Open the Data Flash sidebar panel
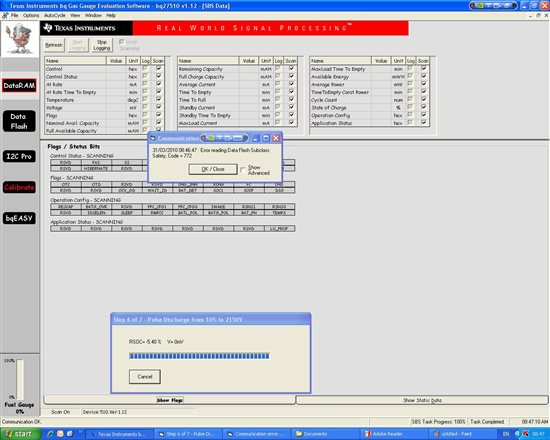 pyautogui.click(x=19, y=121)
